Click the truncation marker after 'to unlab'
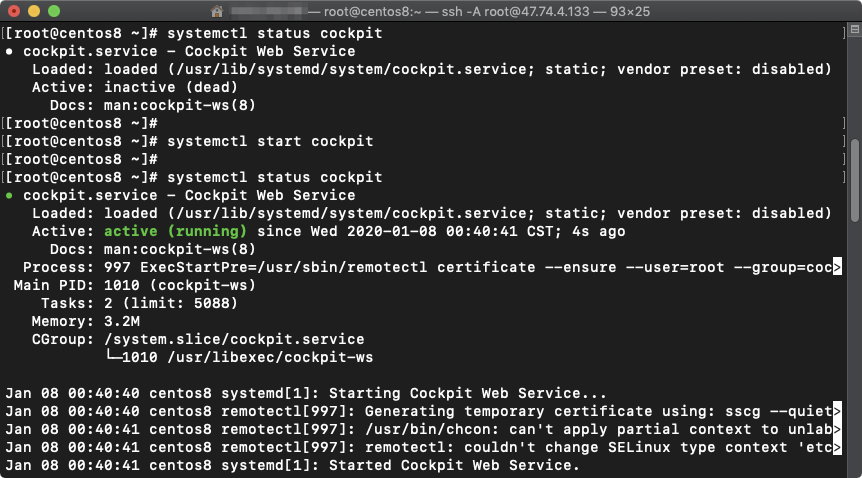 [x=837, y=430]
